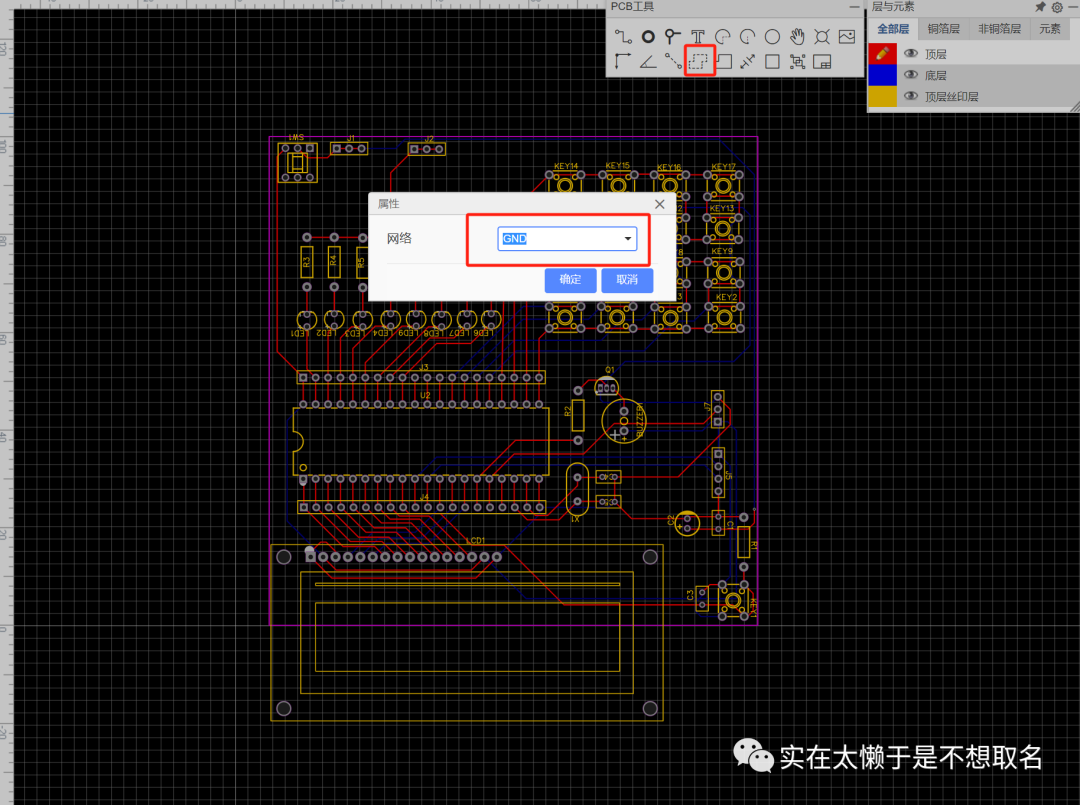Toggle visibility of 顶层 layer
Screen dimensions: 1080x805
tap(911, 53)
